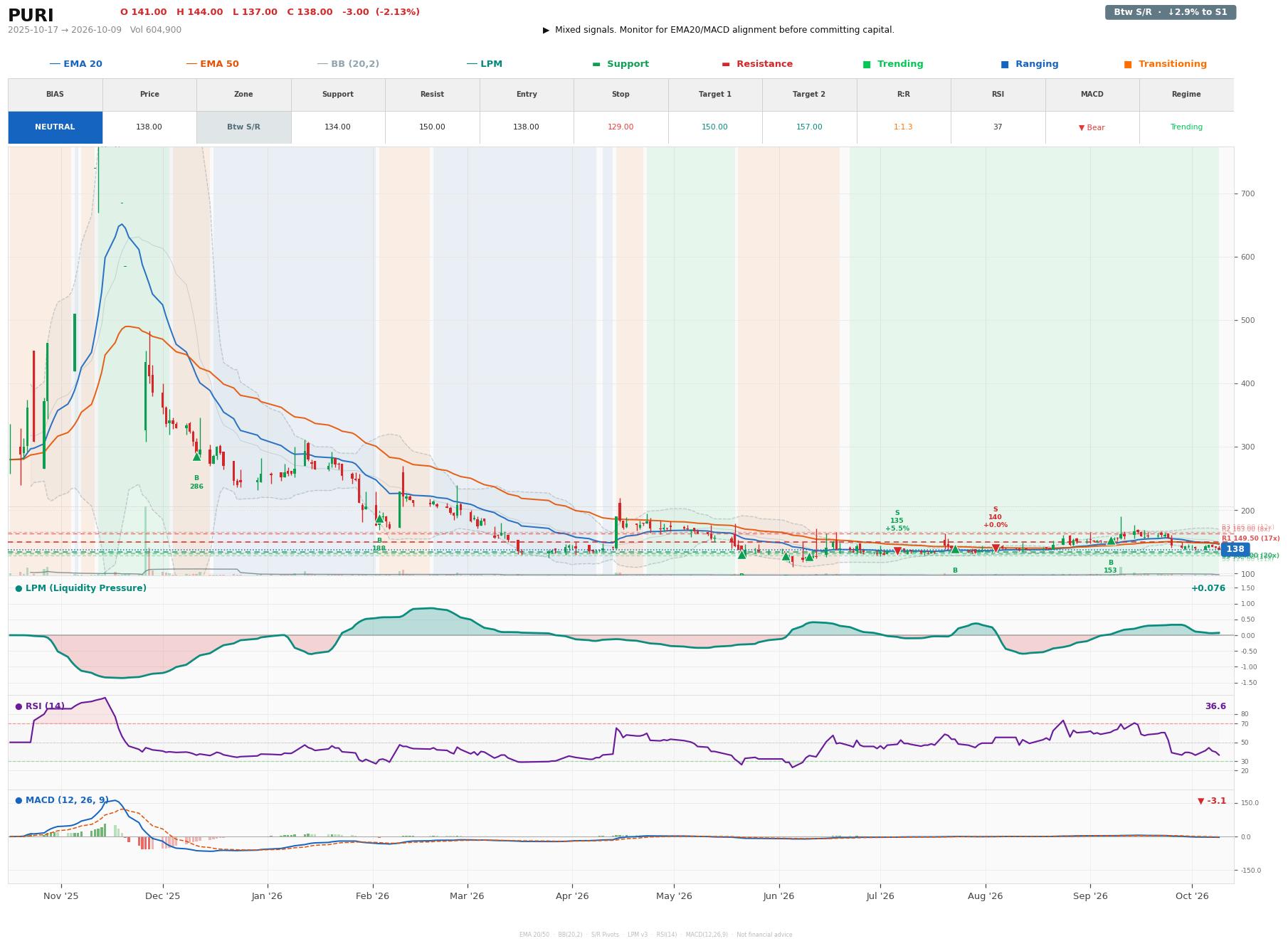Click the EMA 50 legend entry
This screenshot has height=946, width=1288.
[212, 64]
